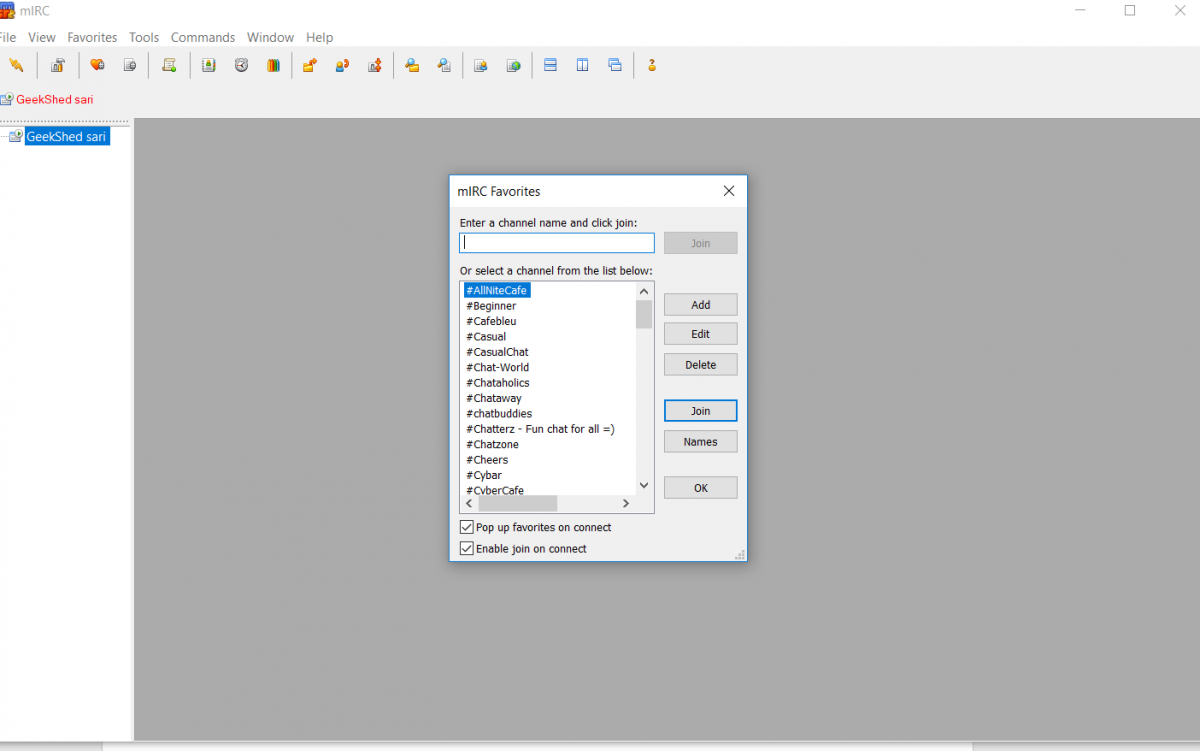Toggle Pop up favorites on connect checkbox
Image resolution: width=1200 pixels, height=751 pixels.
[466, 527]
